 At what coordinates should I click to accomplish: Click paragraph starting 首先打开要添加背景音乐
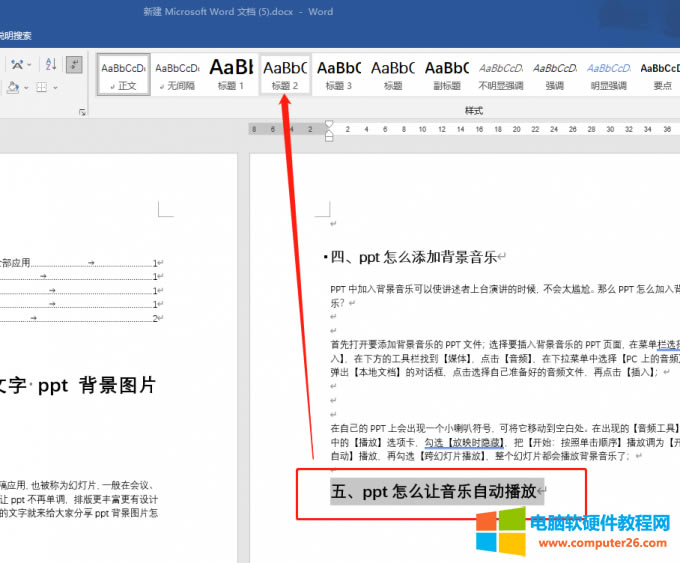[x=505, y=358]
